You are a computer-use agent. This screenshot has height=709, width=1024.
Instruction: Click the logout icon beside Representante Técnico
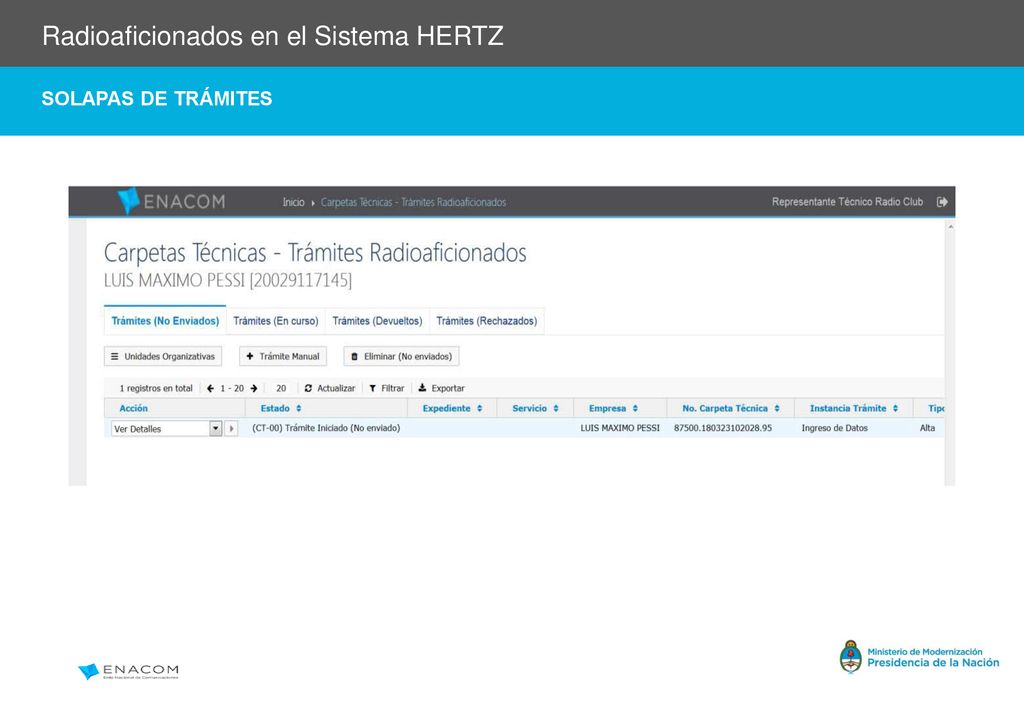tap(942, 202)
